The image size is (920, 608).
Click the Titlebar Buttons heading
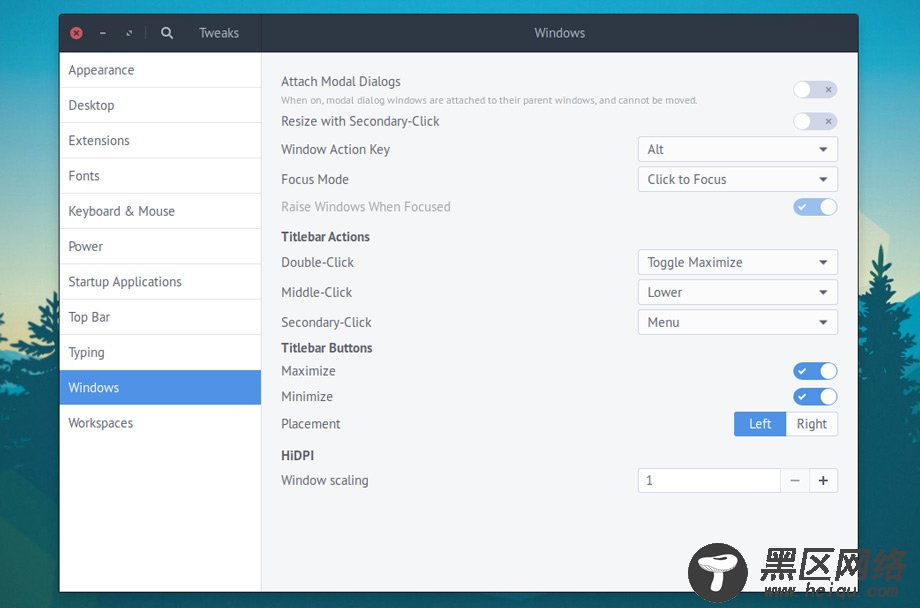pyautogui.click(x=327, y=348)
